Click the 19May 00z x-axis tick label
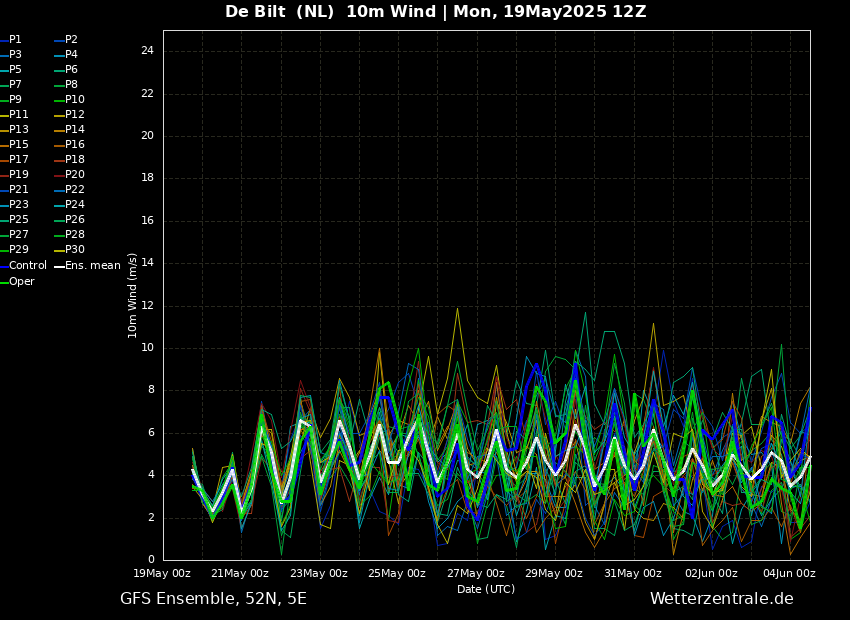This screenshot has height=620, width=850. pyautogui.click(x=162, y=573)
